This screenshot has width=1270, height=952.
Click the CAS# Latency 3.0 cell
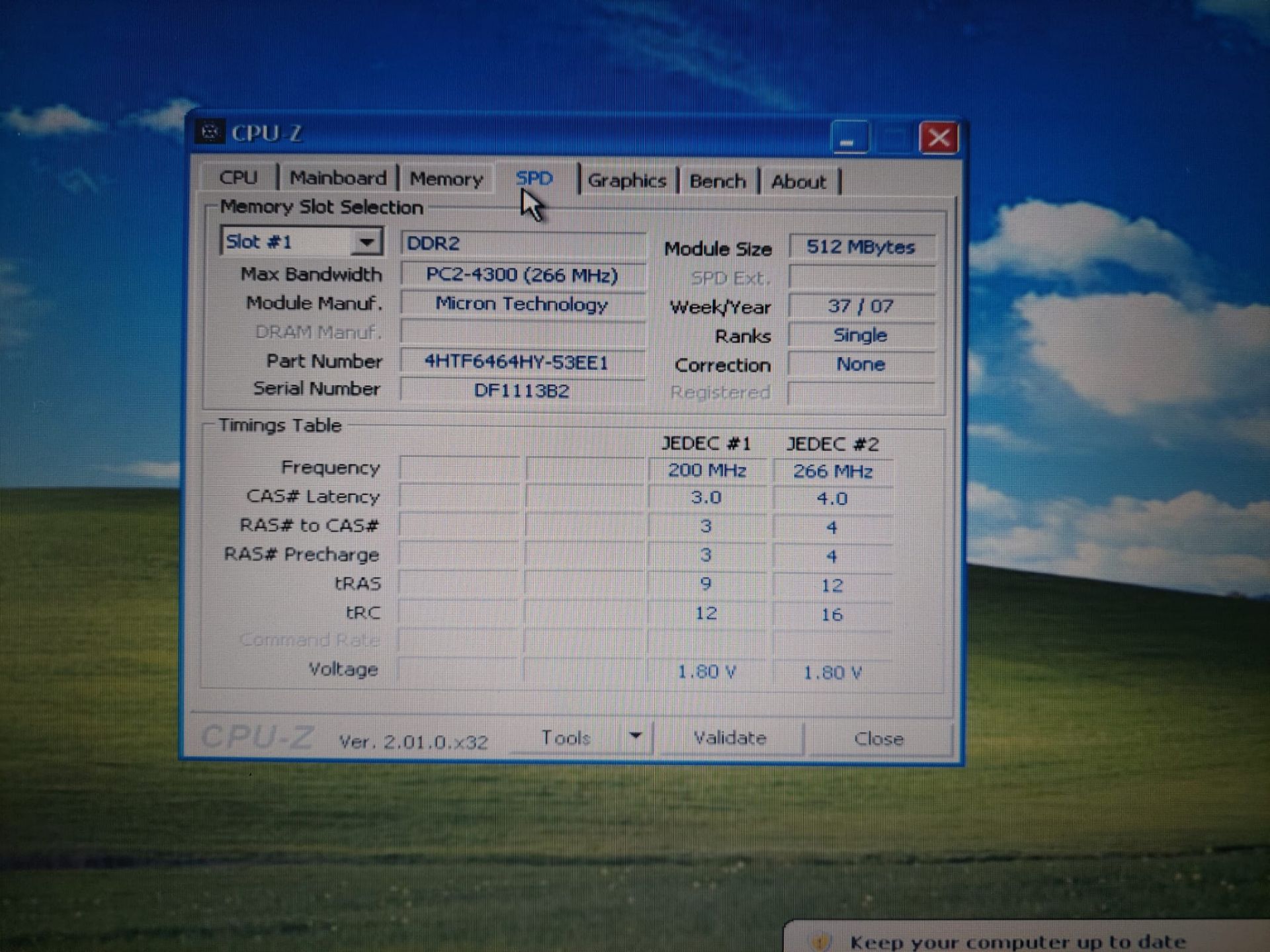pos(707,498)
